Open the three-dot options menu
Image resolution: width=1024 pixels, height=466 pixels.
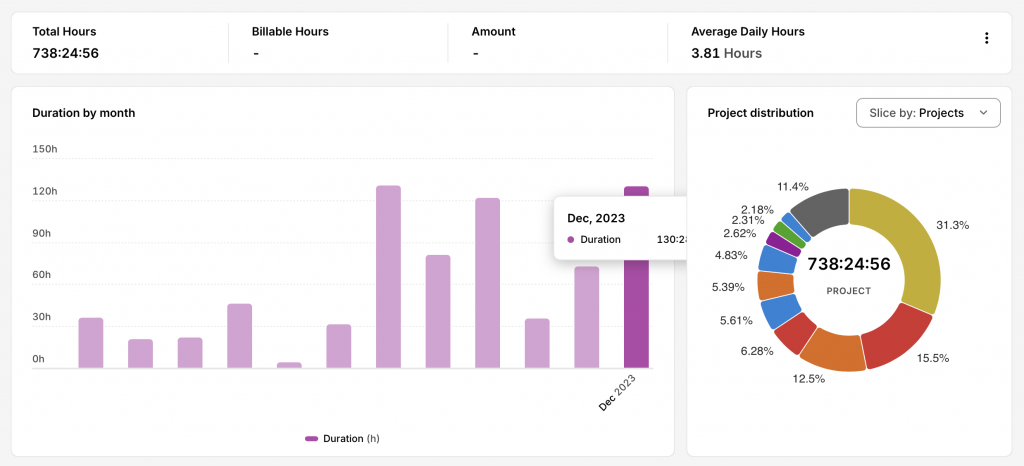[986, 39]
